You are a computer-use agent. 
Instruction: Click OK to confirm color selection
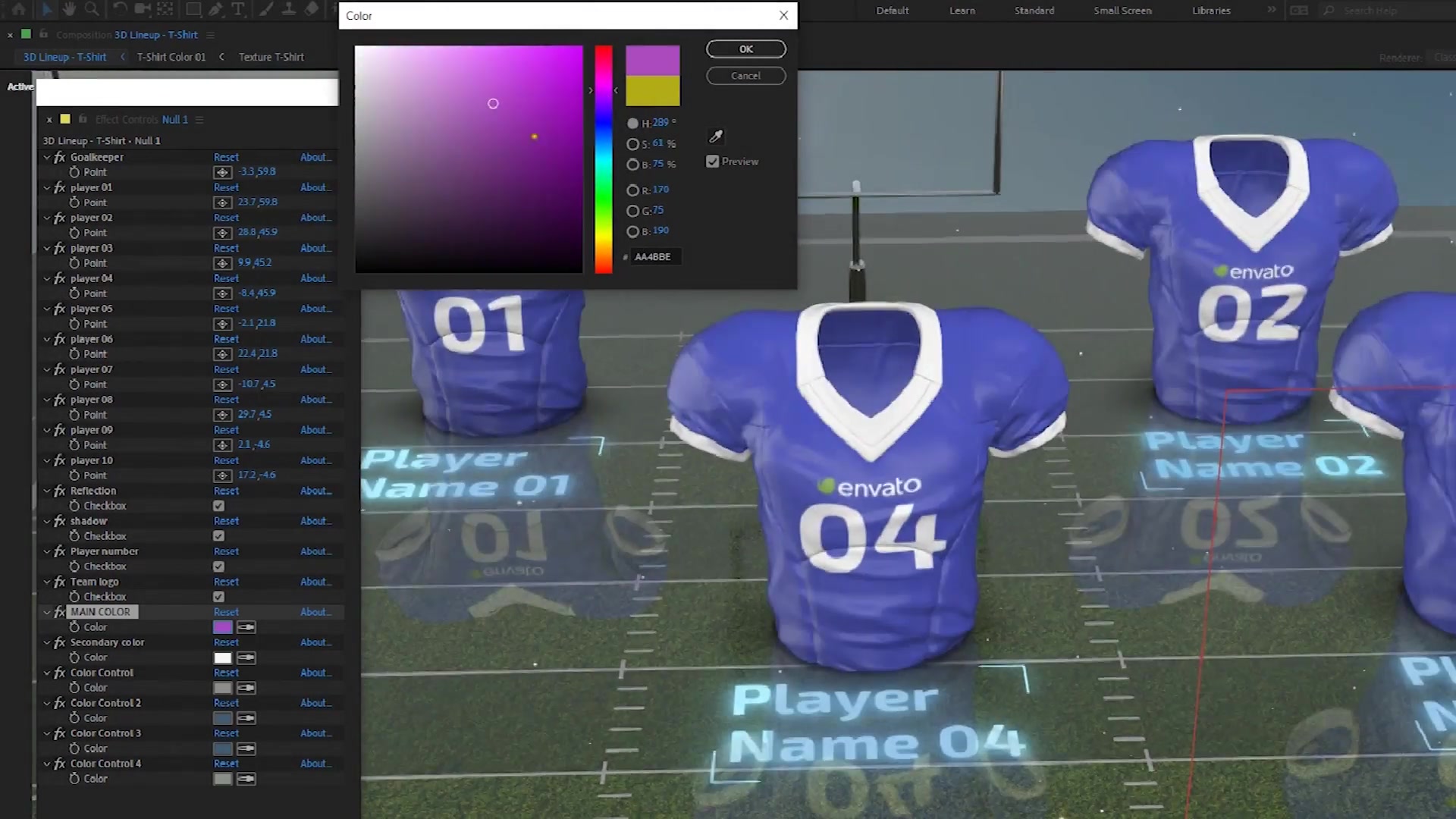(x=747, y=48)
